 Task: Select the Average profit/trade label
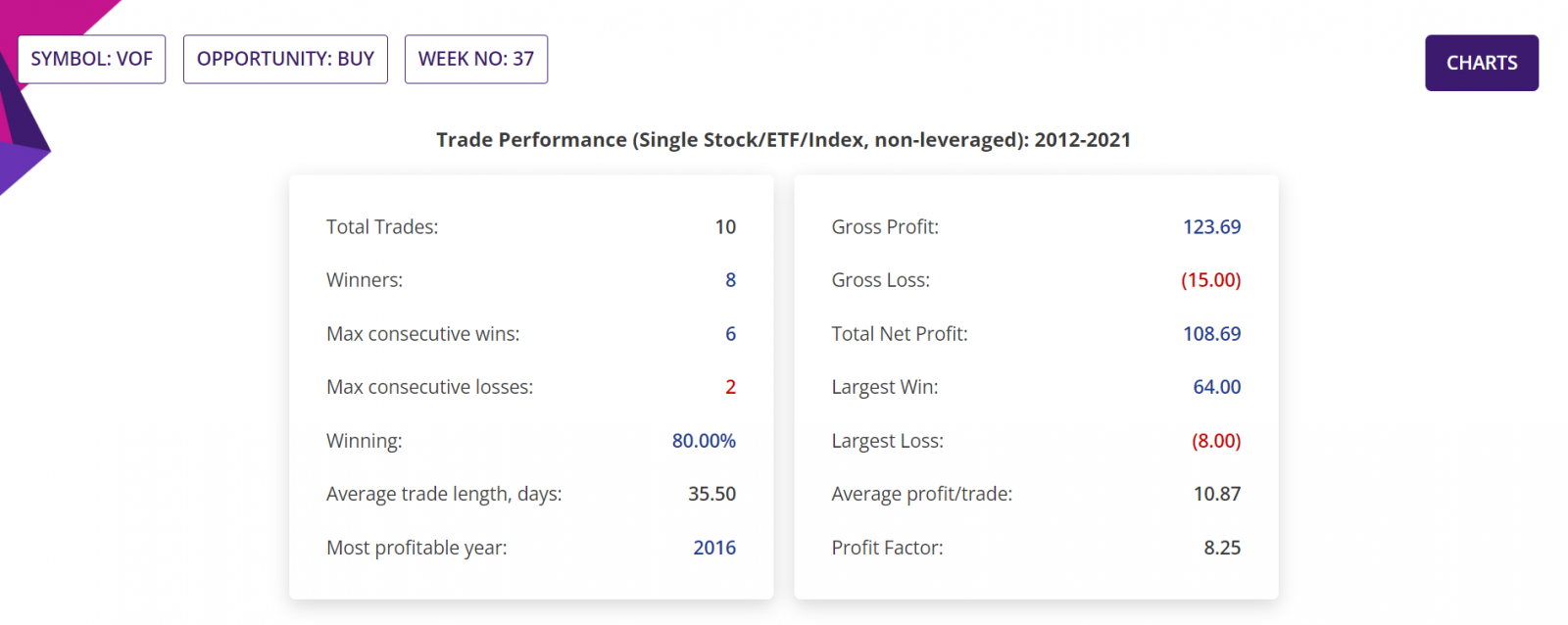point(921,494)
